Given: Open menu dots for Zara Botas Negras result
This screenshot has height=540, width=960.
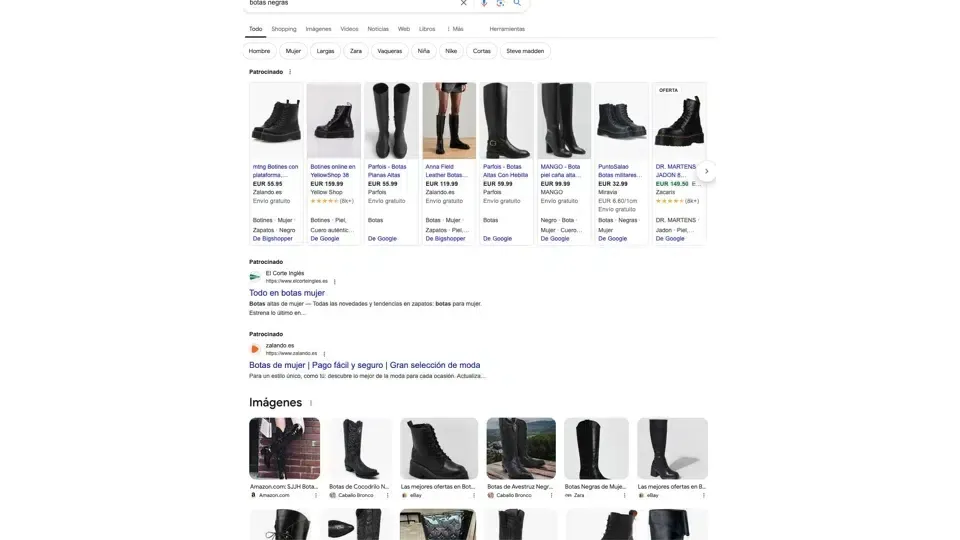Looking at the screenshot, I should (624, 495).
